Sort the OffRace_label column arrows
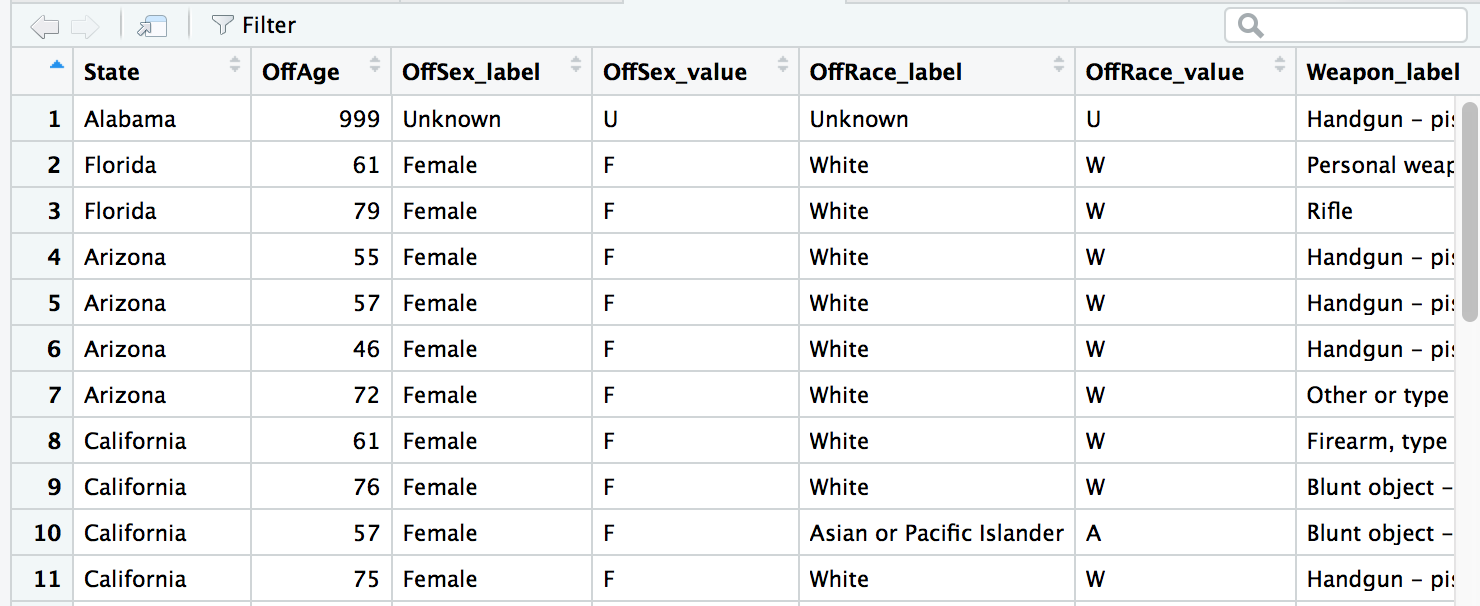1480x606 pixels. [x=1059, y=65]
